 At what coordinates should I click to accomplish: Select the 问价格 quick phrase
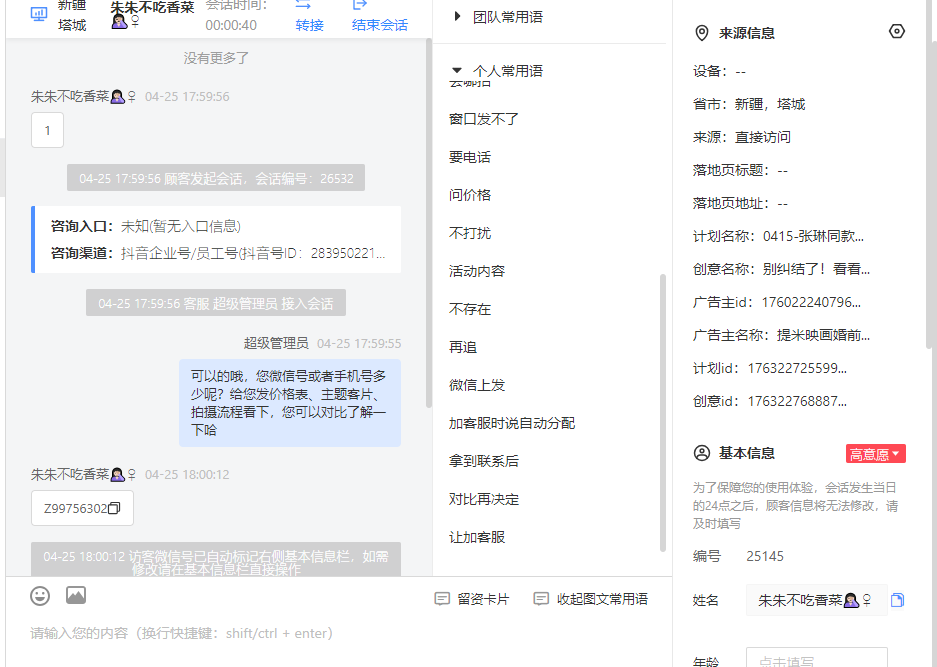pyautogui.click(x=470, y=195)
